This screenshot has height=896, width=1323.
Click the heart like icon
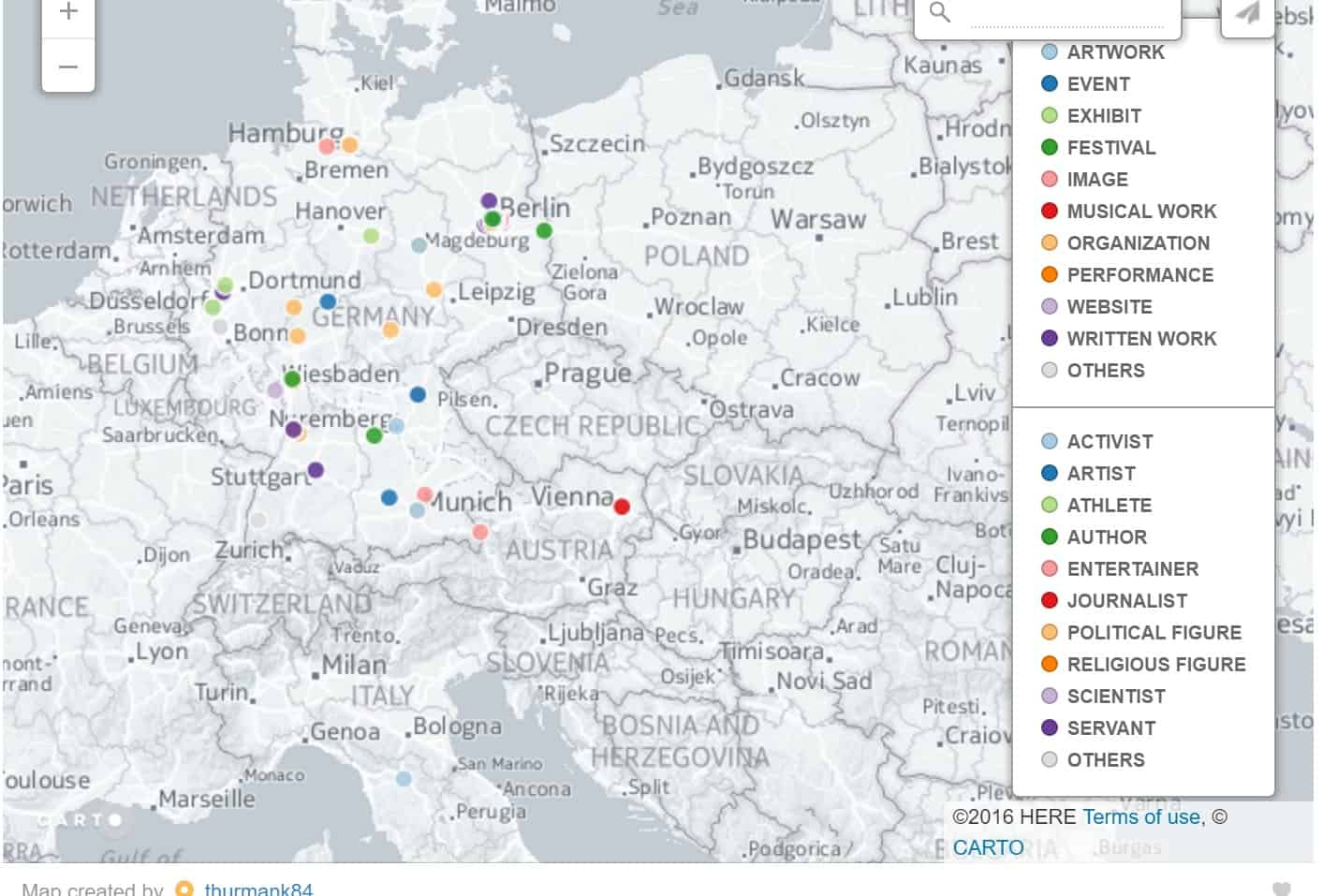pyautogui.click(x=1281, y=888)
